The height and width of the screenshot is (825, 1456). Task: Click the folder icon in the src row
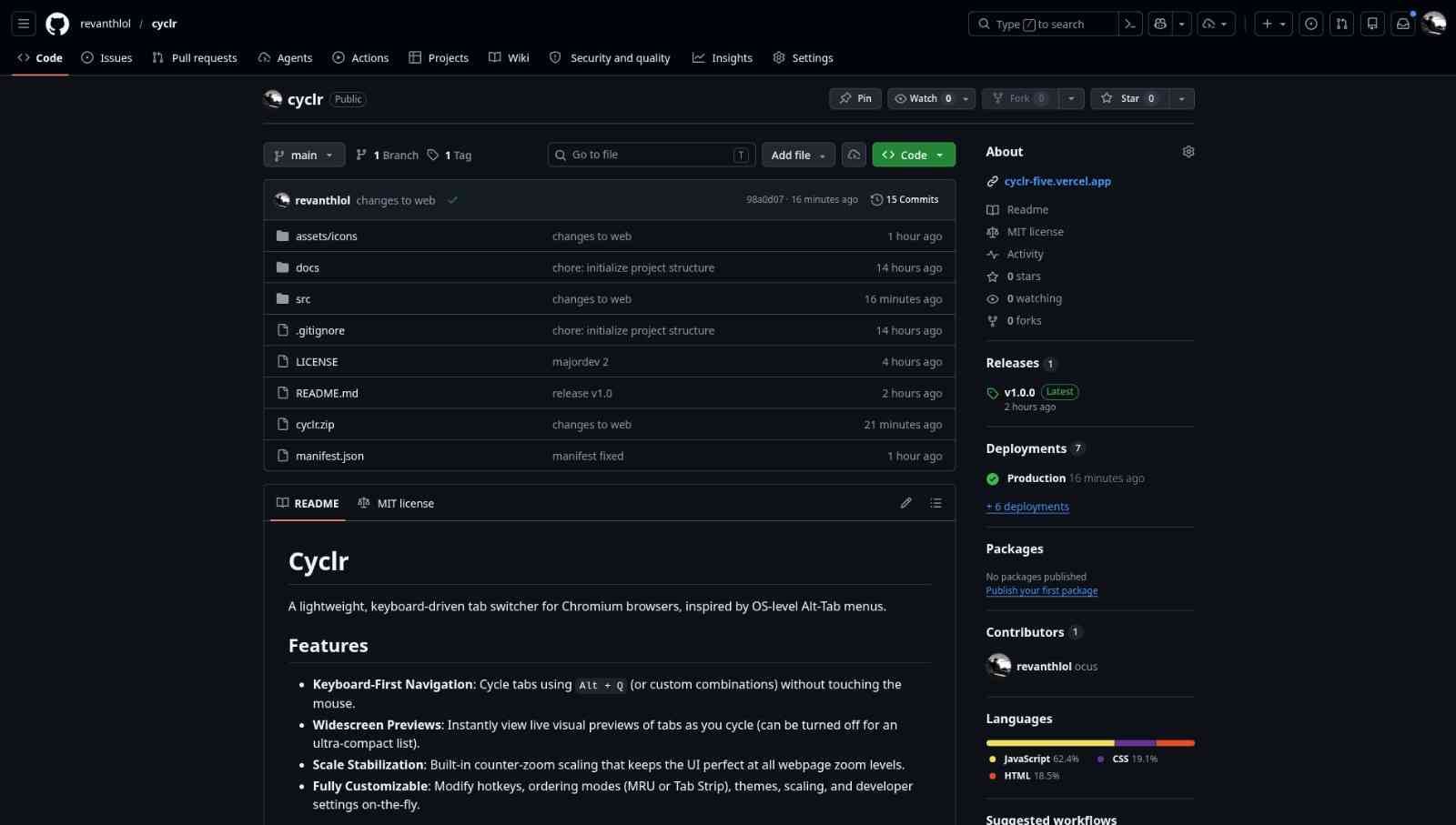coord(283,298)
